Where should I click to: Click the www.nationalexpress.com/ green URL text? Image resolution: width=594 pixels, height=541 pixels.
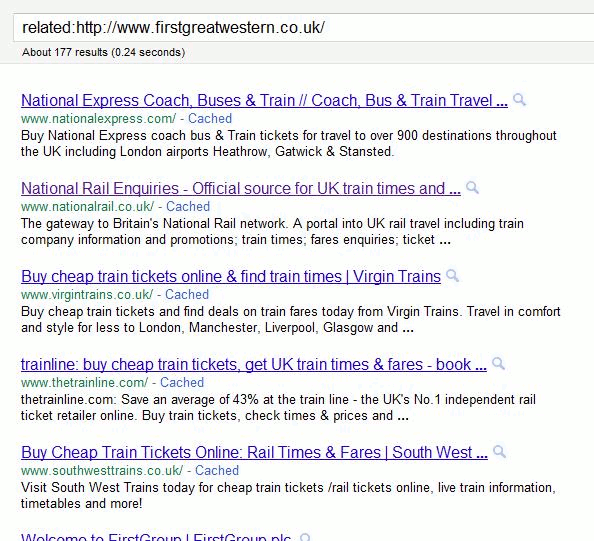tap(98, 119)
